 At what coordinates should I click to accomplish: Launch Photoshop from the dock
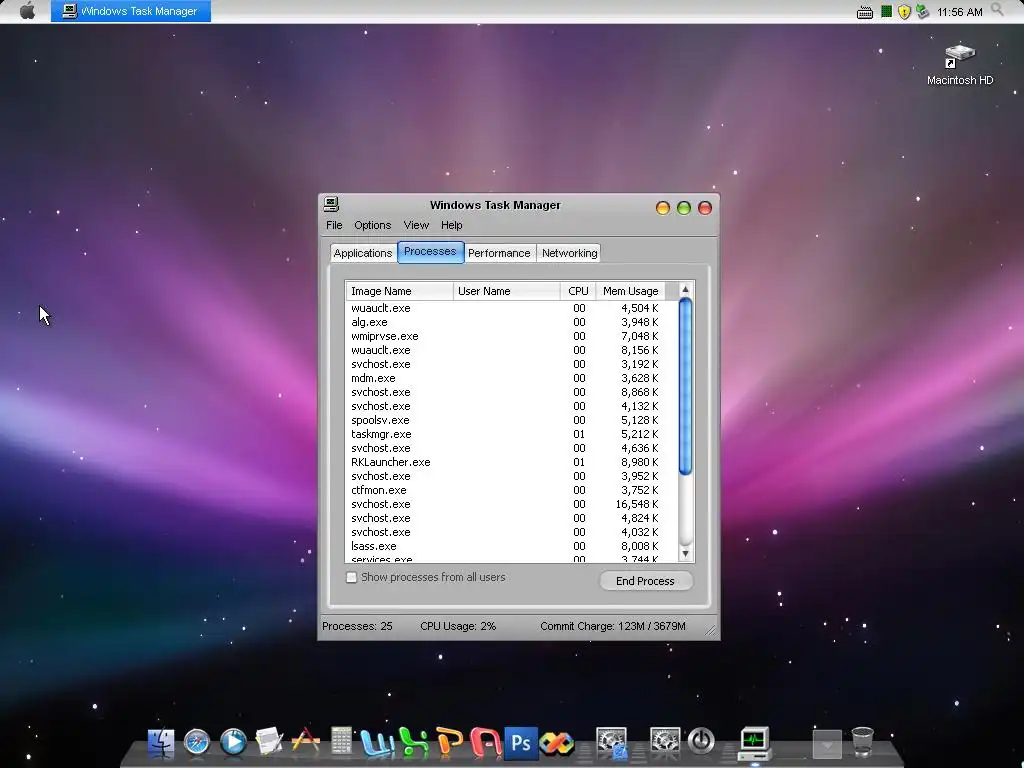(520, 743)
